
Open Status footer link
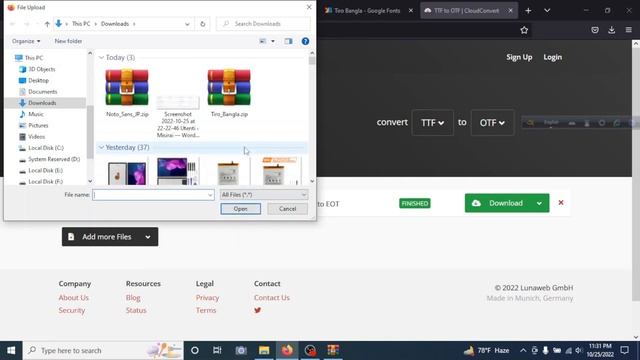tap(136, 310)
